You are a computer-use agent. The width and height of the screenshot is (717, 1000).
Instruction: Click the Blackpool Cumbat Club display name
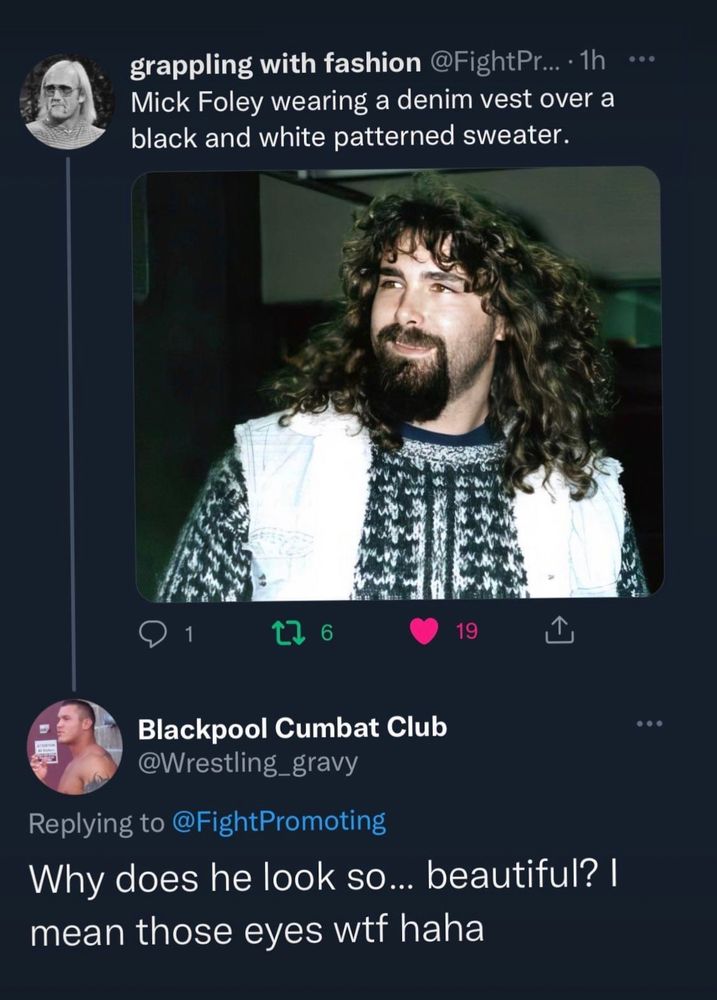pyautogui.click(x=293, y=728)
